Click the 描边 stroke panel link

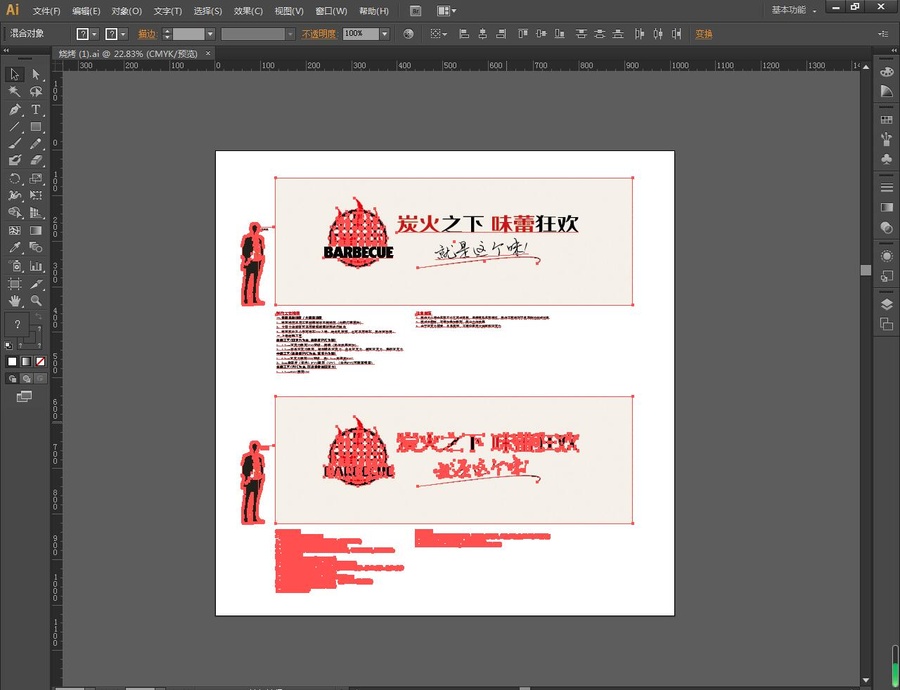click(x=148, y=34)
